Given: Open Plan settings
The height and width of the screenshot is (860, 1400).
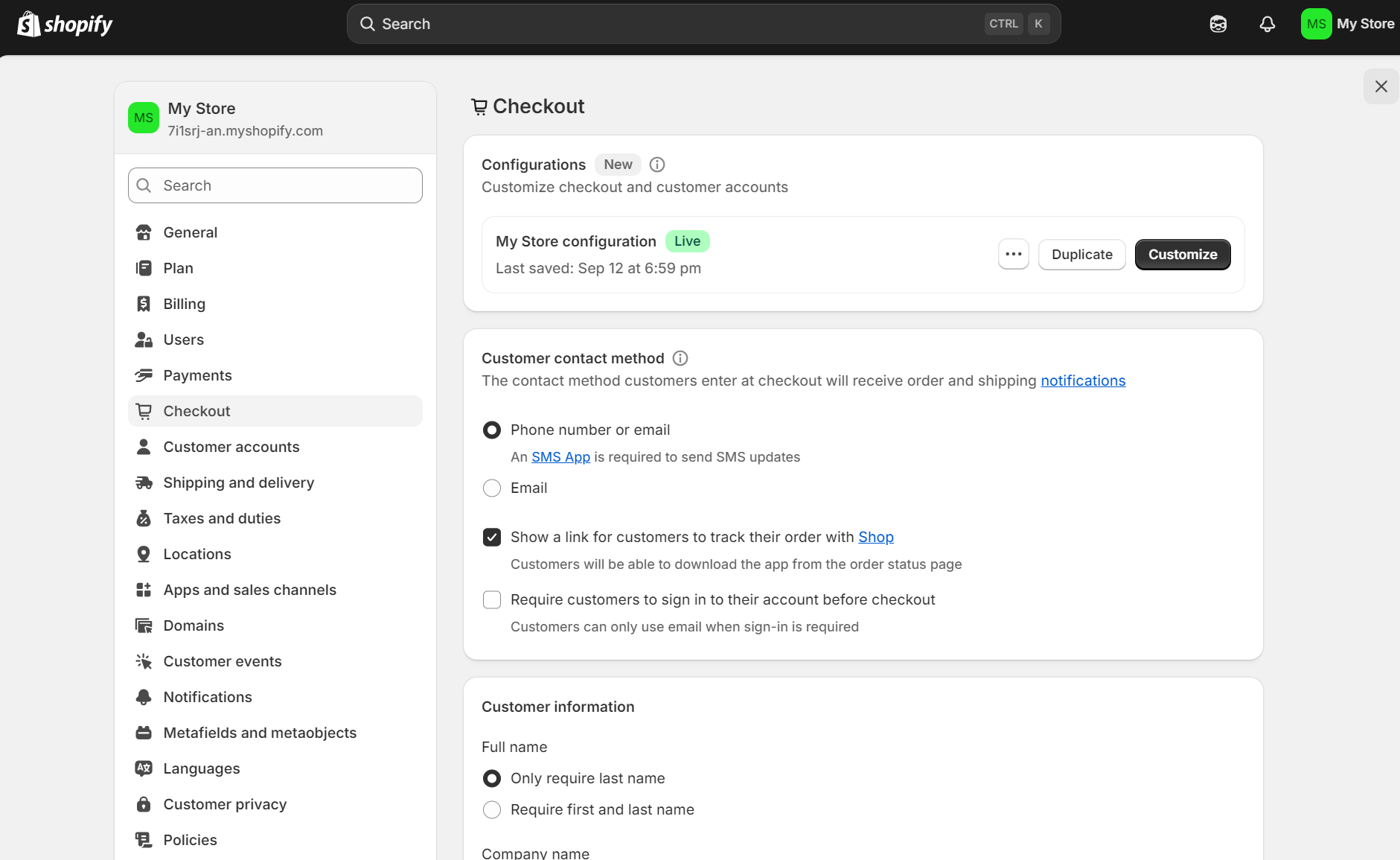Looking at the screenshot, I should tap(275, 268).
